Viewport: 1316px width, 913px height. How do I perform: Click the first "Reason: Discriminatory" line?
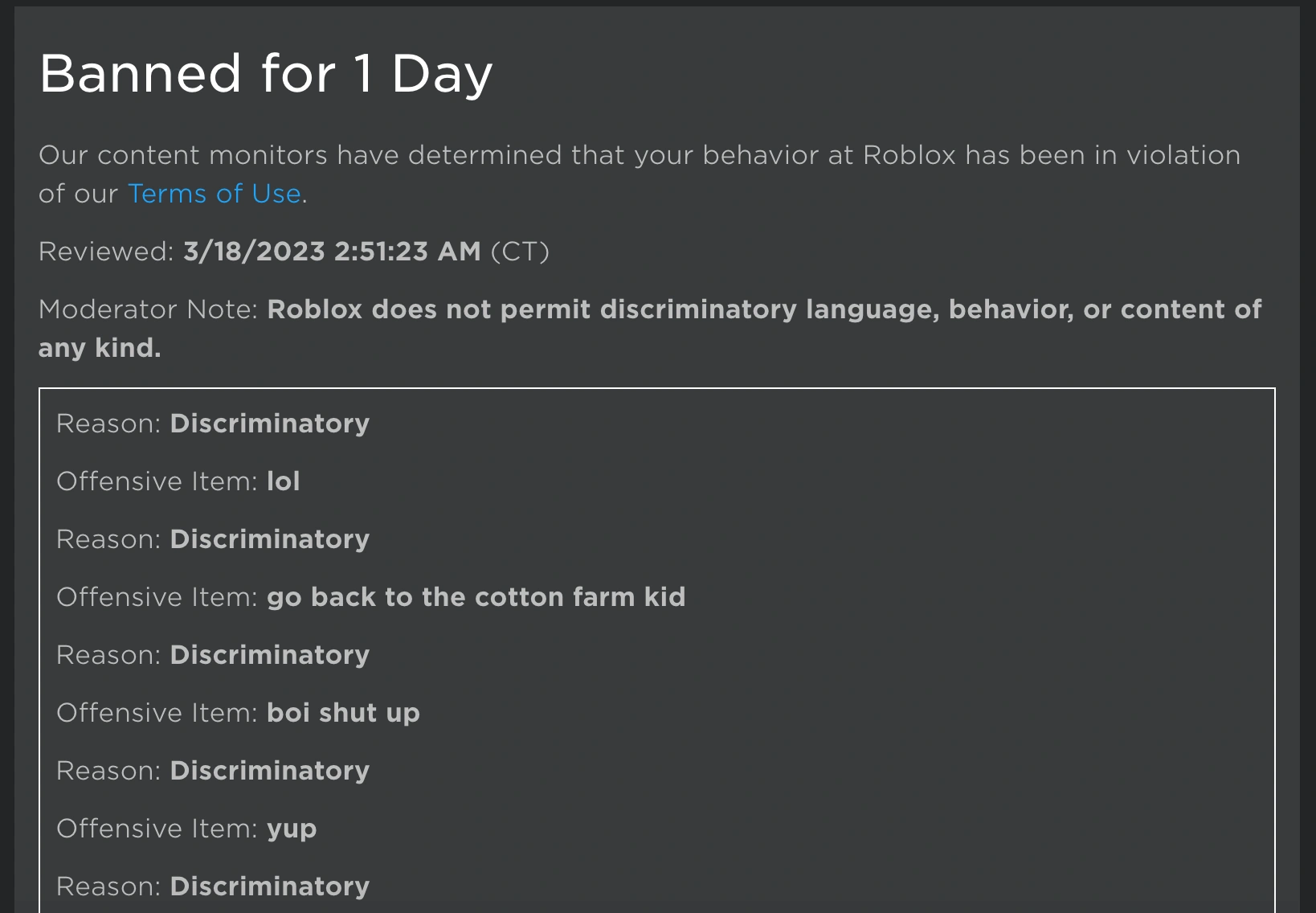[213, 424]
